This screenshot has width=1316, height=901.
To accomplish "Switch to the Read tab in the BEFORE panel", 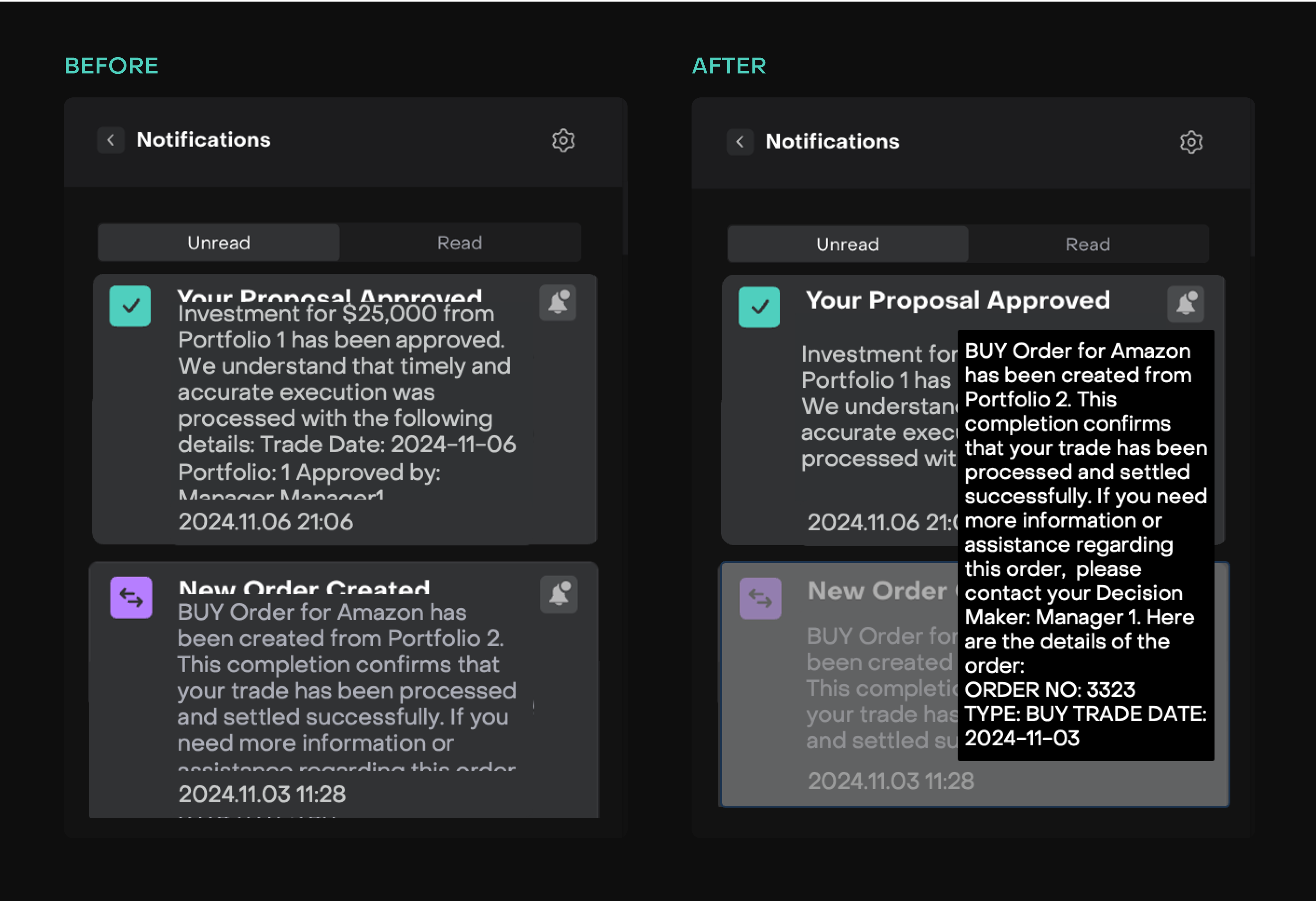I will click(x=459, y=243).
